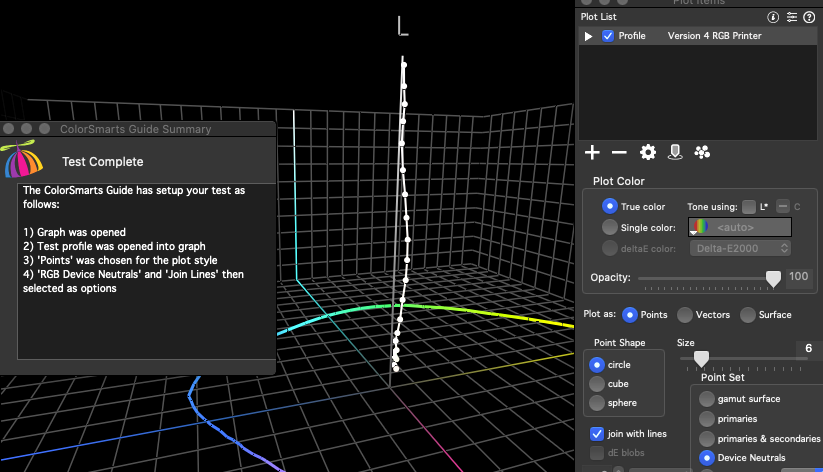Viewport: 823px width, 472px height.
Task: Click the Opacity slider handle
Action: tap(773, 277)
